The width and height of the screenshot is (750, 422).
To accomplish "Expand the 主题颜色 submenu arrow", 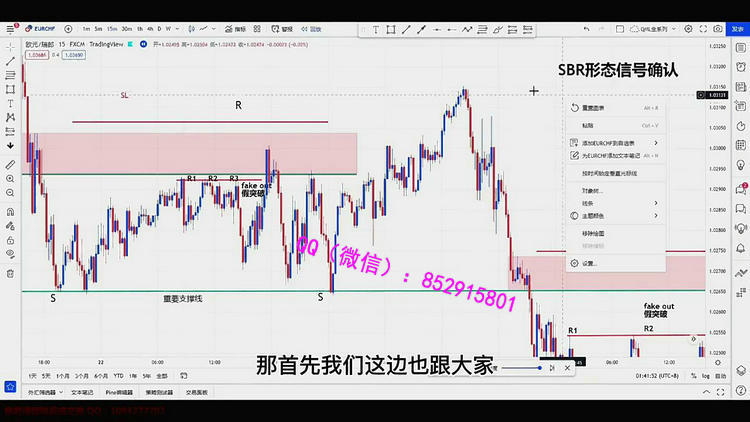I will (656, 215).
